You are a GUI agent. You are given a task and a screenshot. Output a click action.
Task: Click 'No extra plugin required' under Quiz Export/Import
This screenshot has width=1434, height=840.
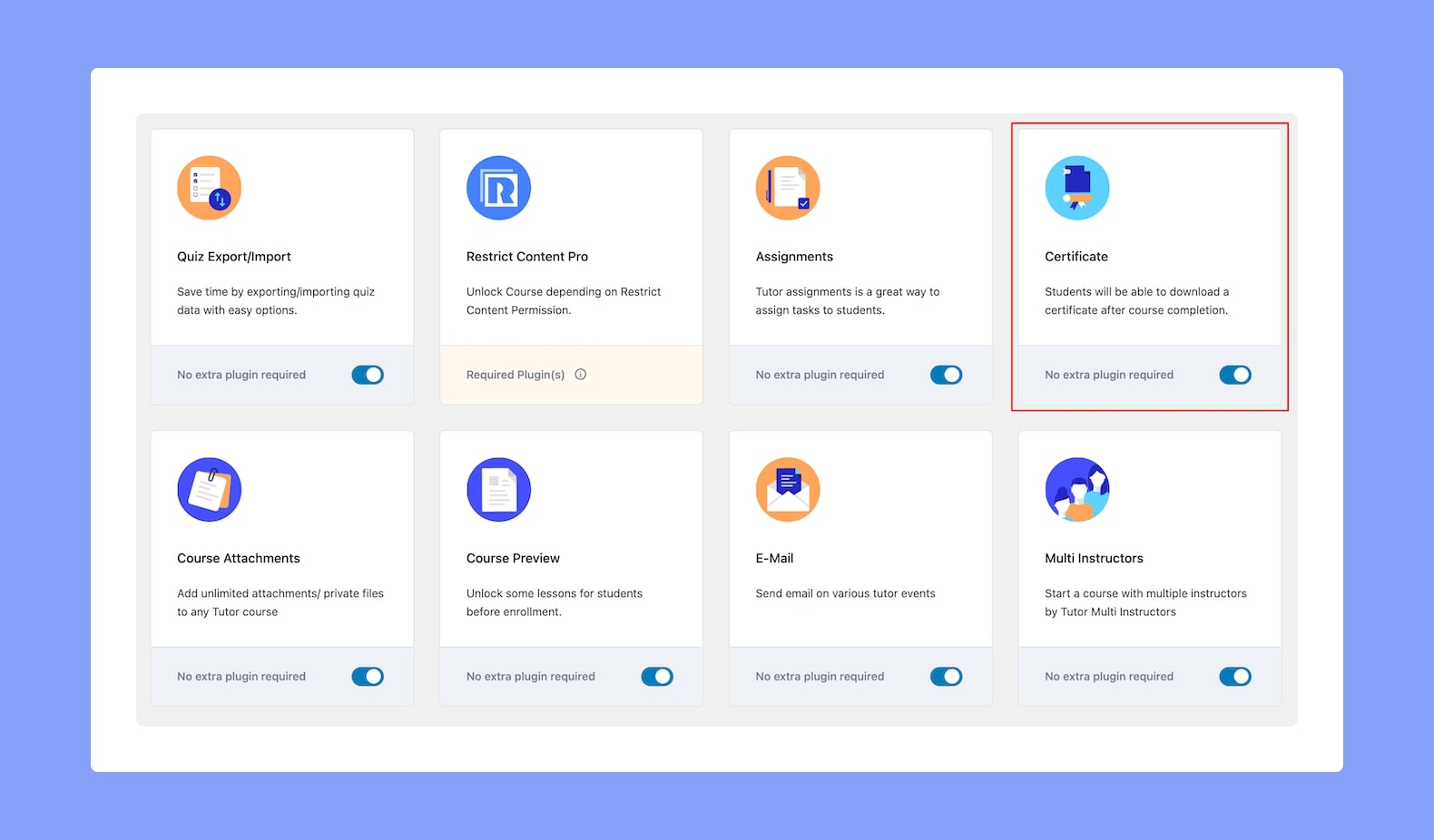(241, 375)
